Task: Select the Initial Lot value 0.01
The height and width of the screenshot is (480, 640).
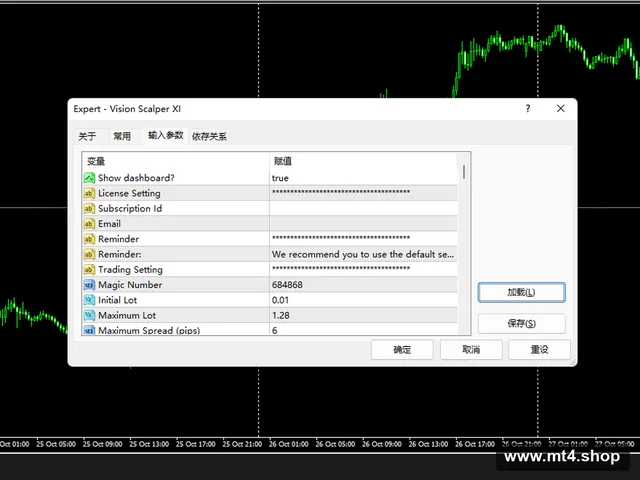Action: (280, 300)
